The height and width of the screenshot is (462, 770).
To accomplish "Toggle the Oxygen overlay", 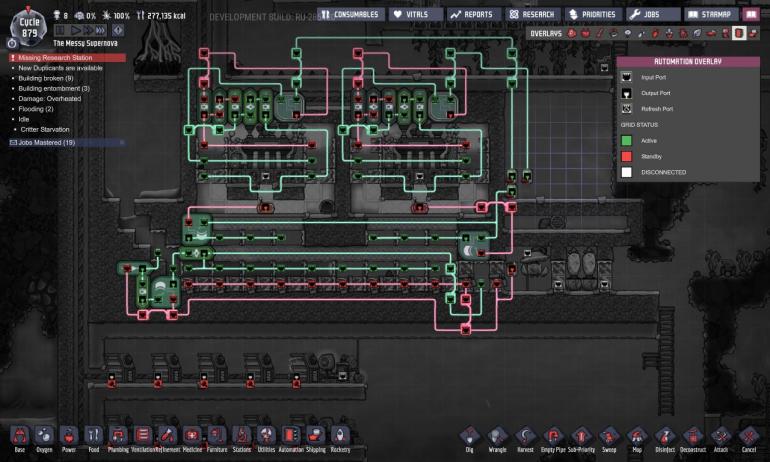I will [572, 33].
